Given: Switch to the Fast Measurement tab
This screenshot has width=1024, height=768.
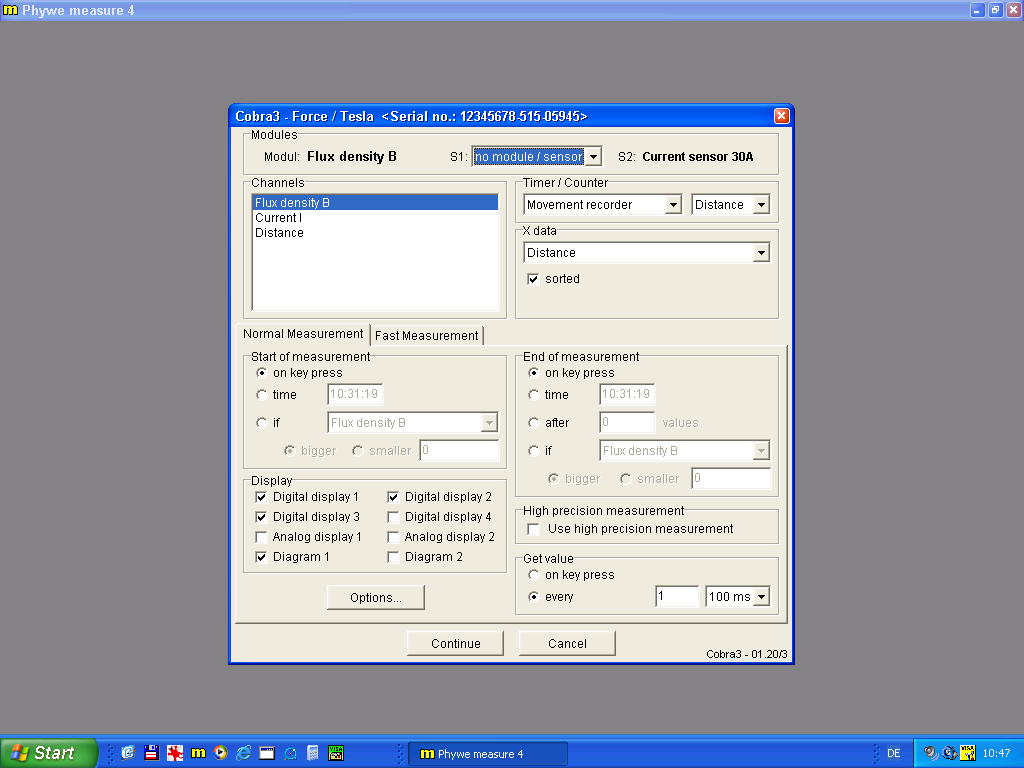Looking at the screenshot, I should (x=426, y=336).
